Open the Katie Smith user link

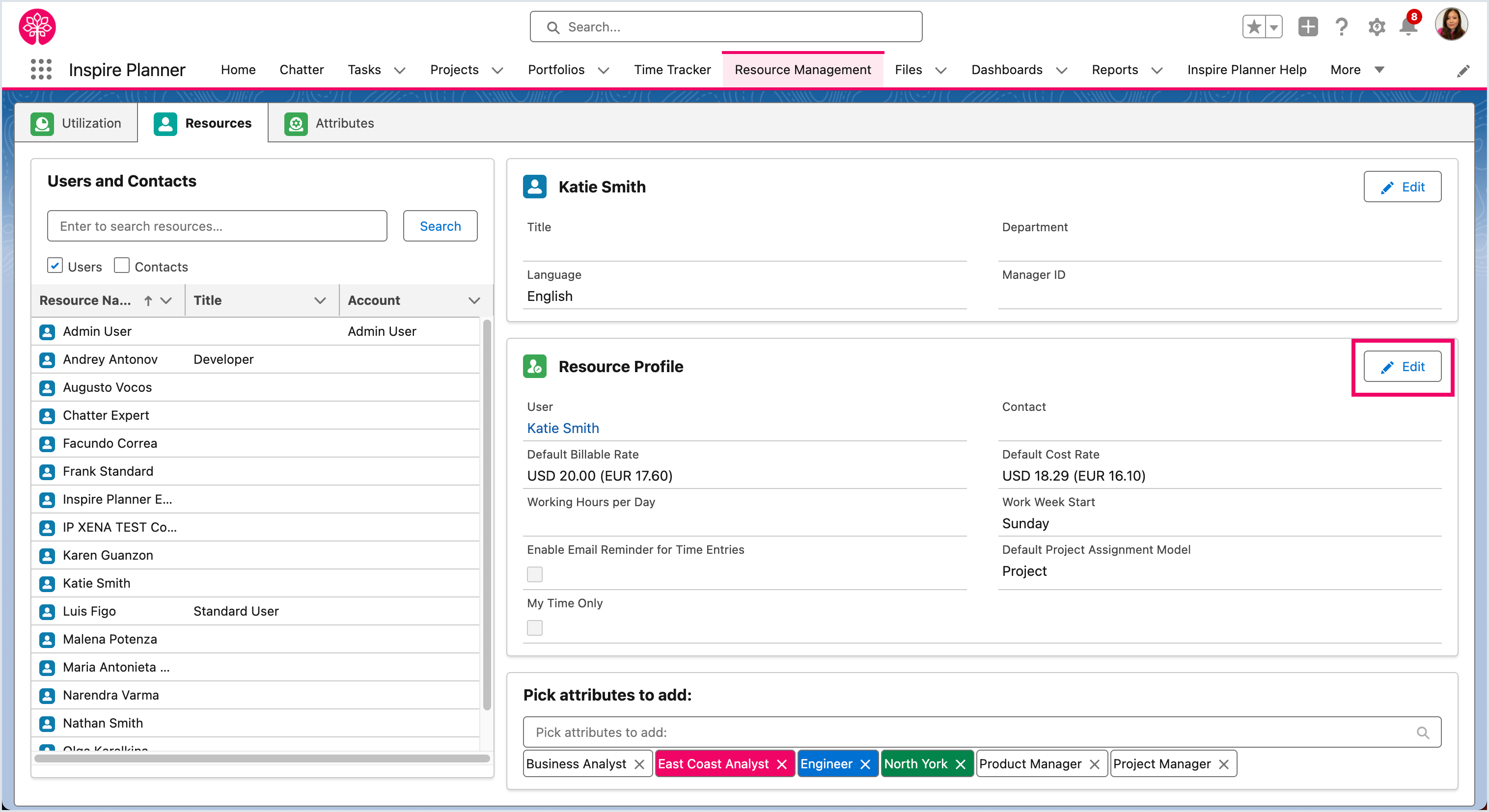562,428
